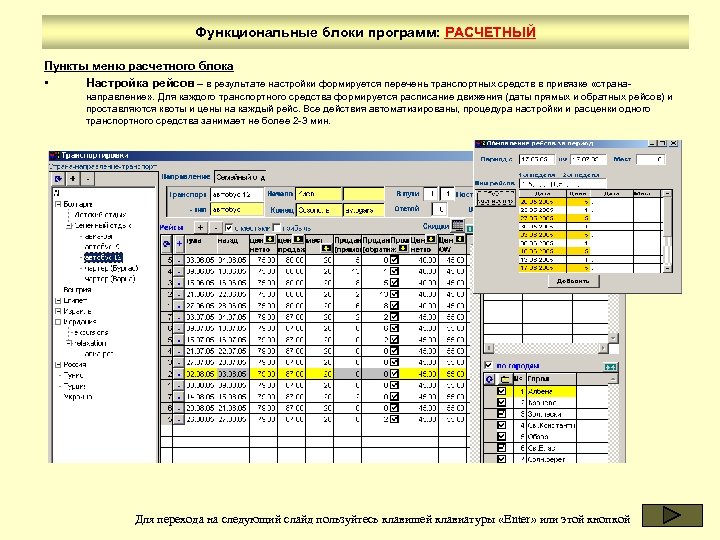Click fill-down arrow on Мест column
The width and height of the screenshot is (720, 540).
coord(326,248)
